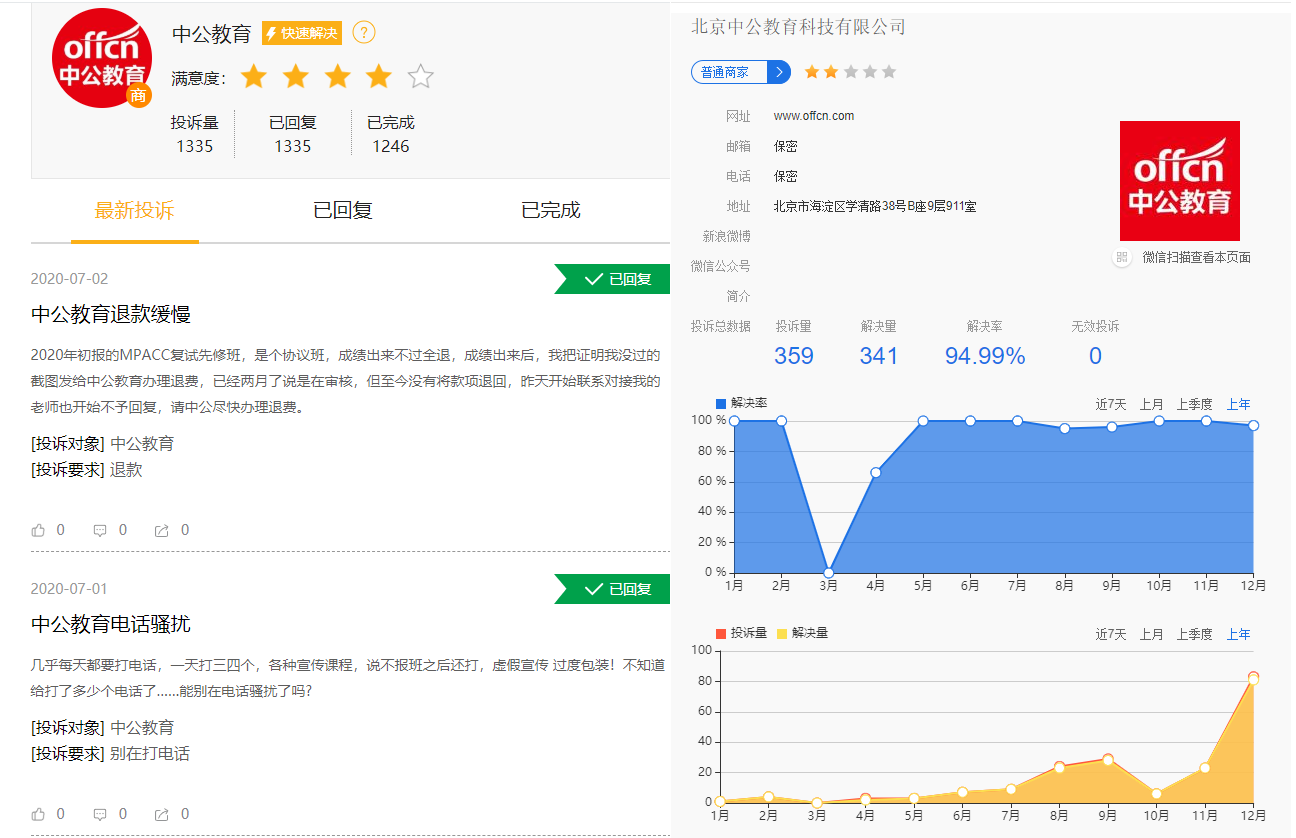Click the www.offcn.com website link

pos(814,116)
